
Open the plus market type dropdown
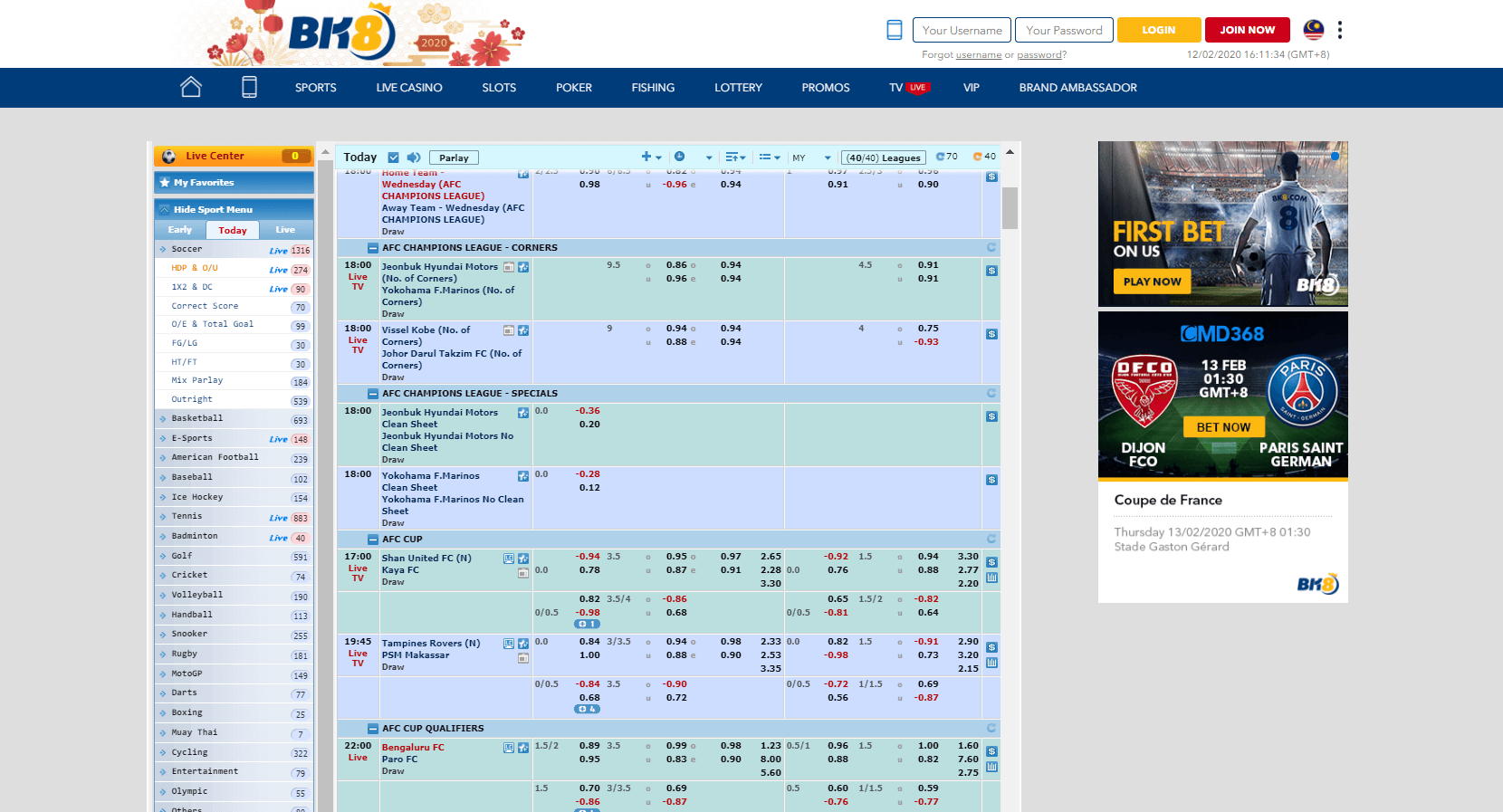click(651, 157)
